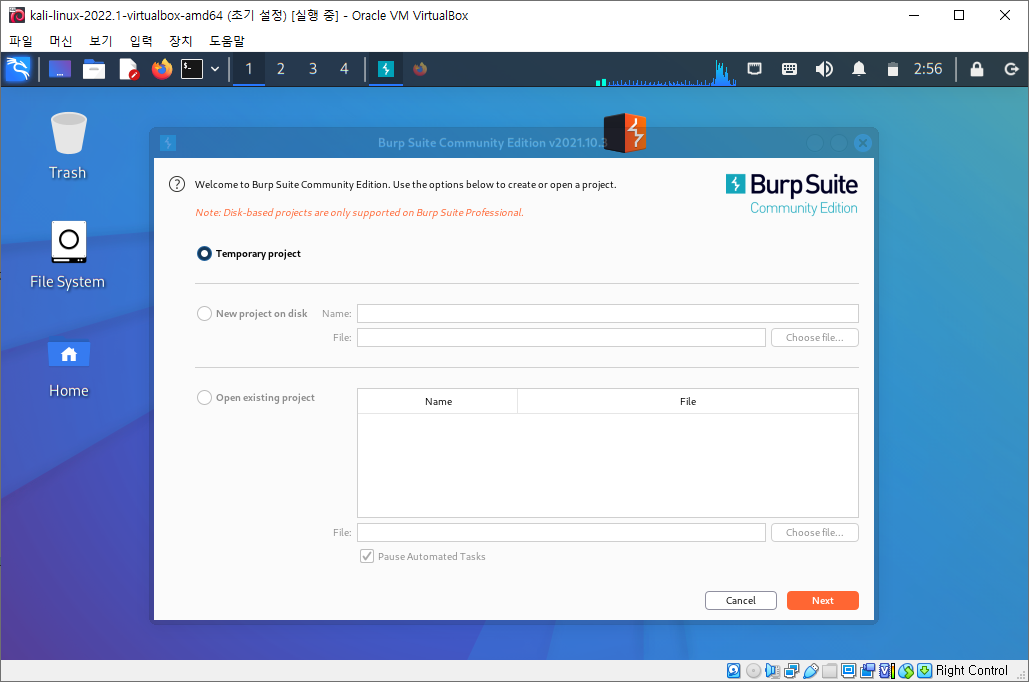This screenshot has height=682, width=1029.
Task: Switch to workspace 3
Action: pos(313,69)
